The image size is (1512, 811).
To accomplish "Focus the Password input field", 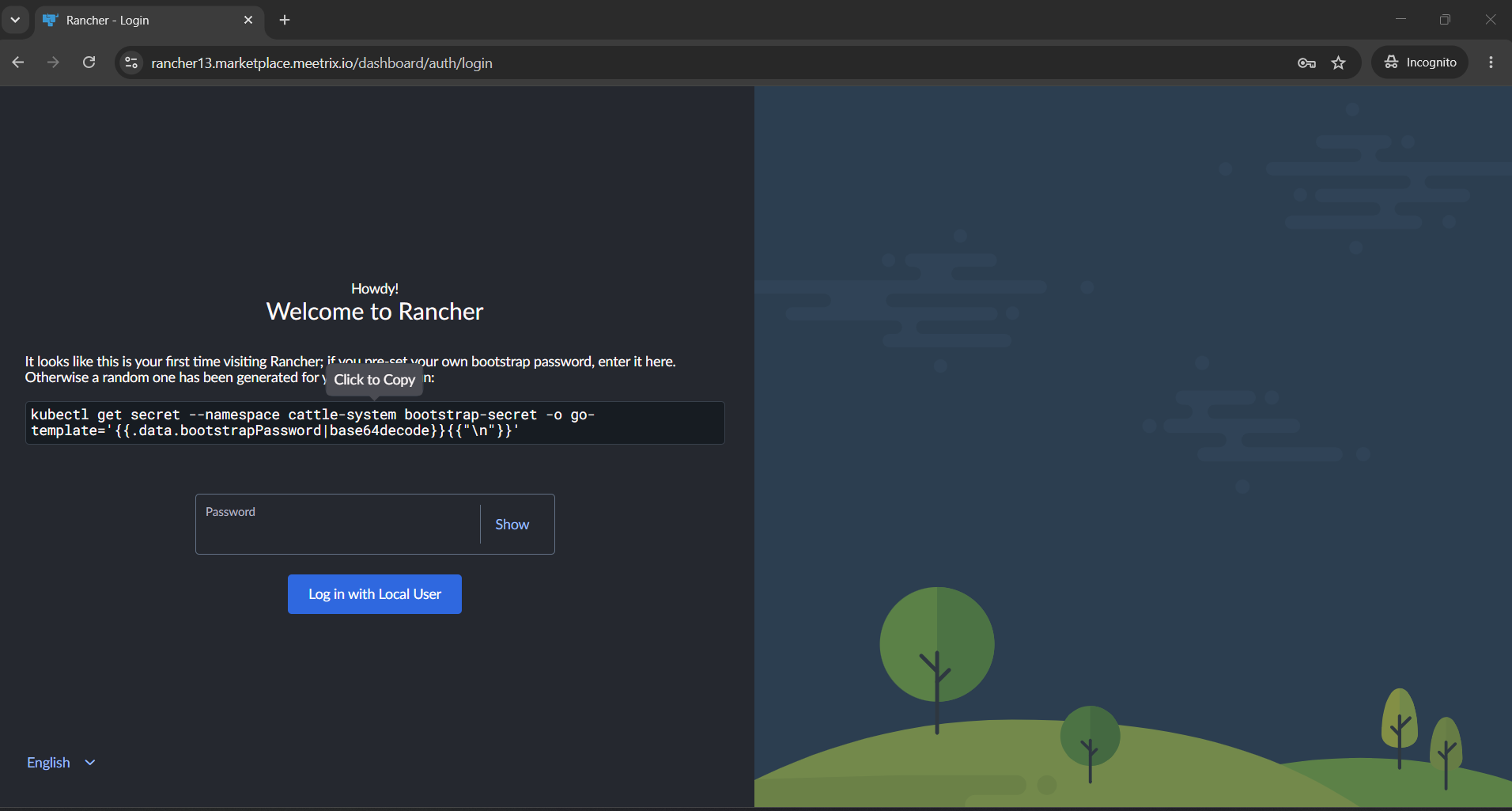I will pyautogui.click(x=338, y=525).
